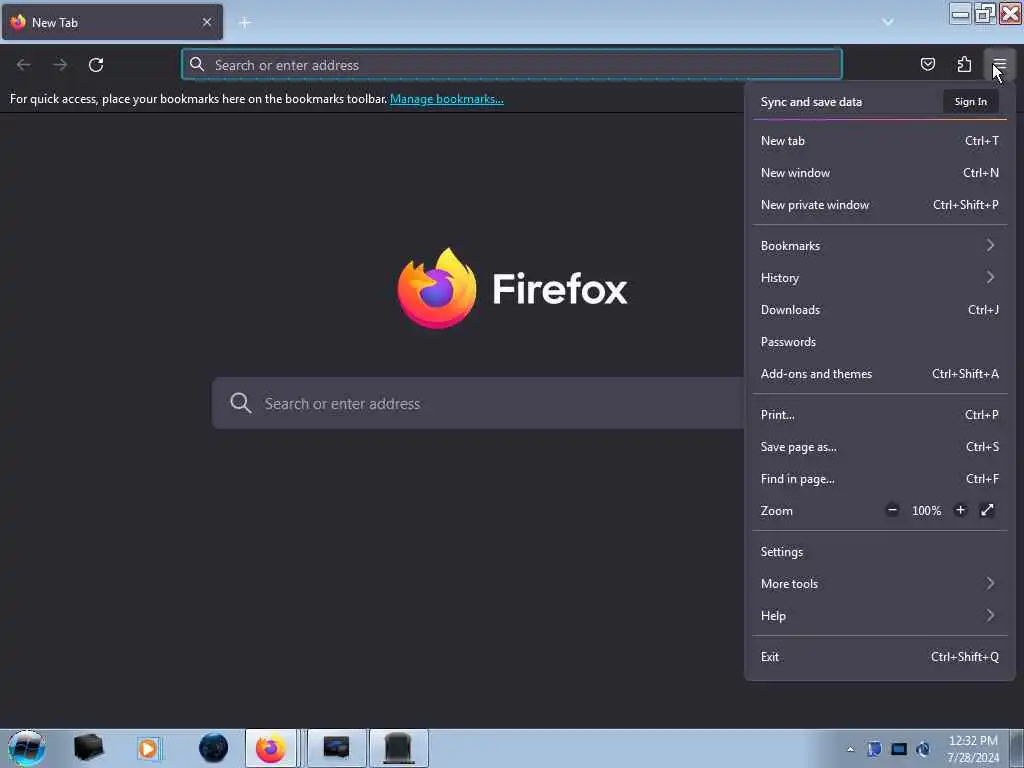The width and height of the screenshot is (1024, 768).
Task: Open a new tab with plus button
Action: [x=245, y=23]
